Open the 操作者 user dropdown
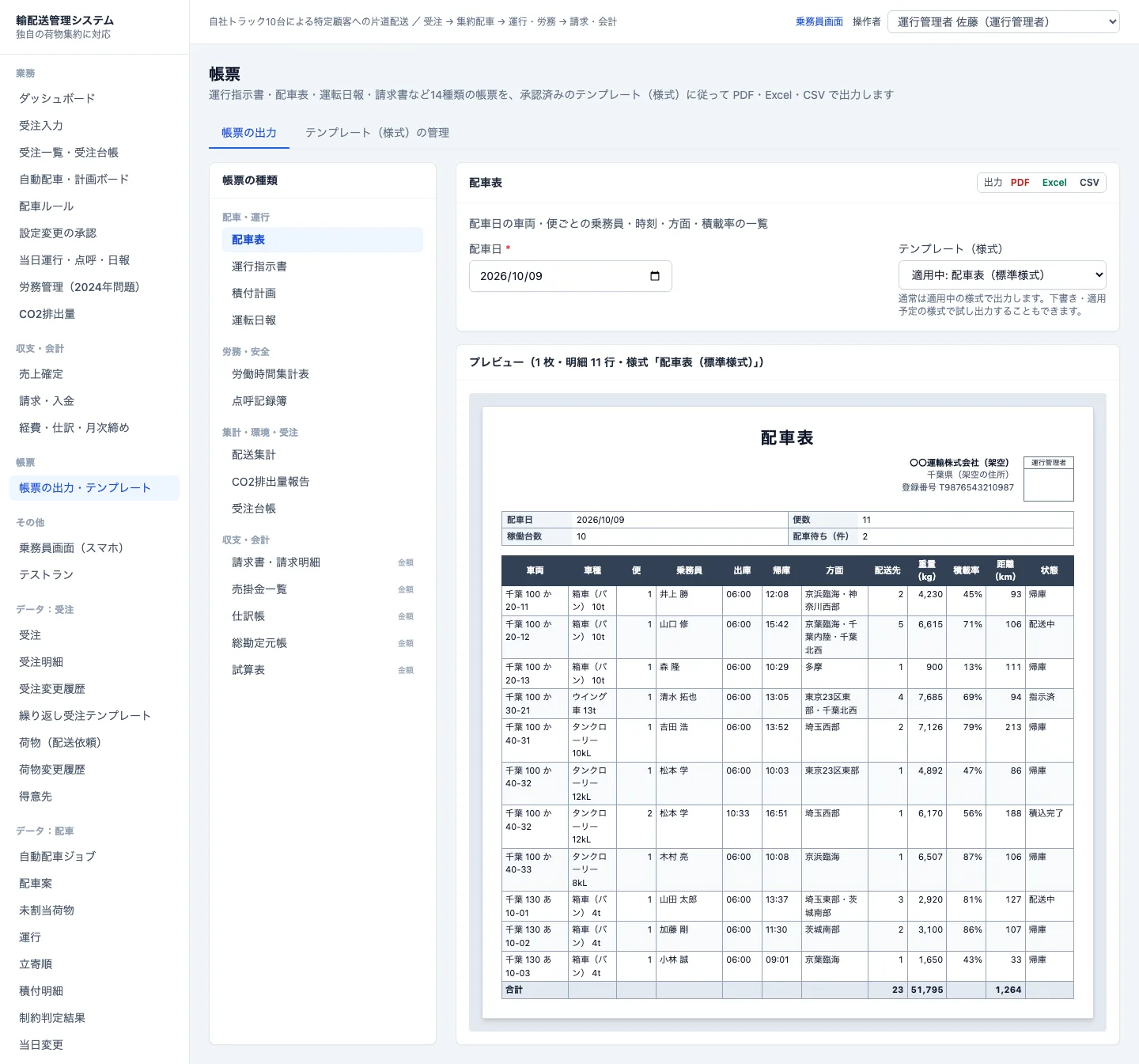1139x1064 pixels. 1004,22
